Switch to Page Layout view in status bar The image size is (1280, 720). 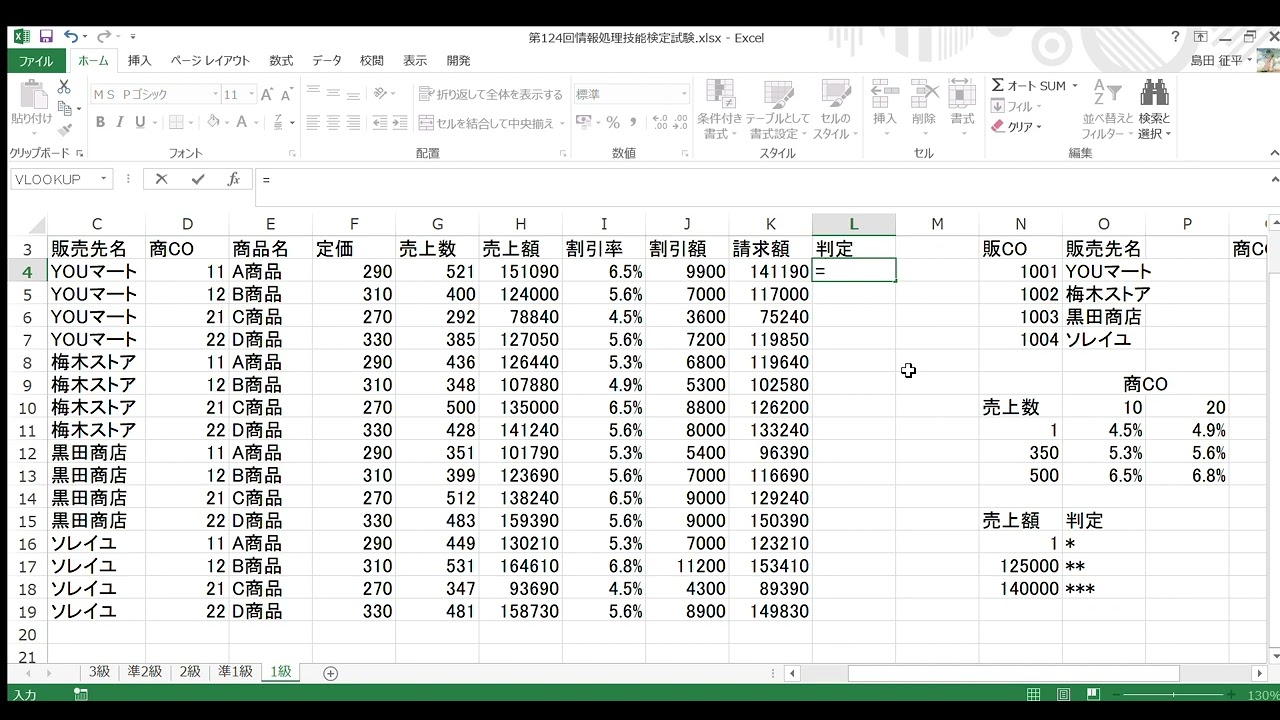click(x=1063, y=694)
